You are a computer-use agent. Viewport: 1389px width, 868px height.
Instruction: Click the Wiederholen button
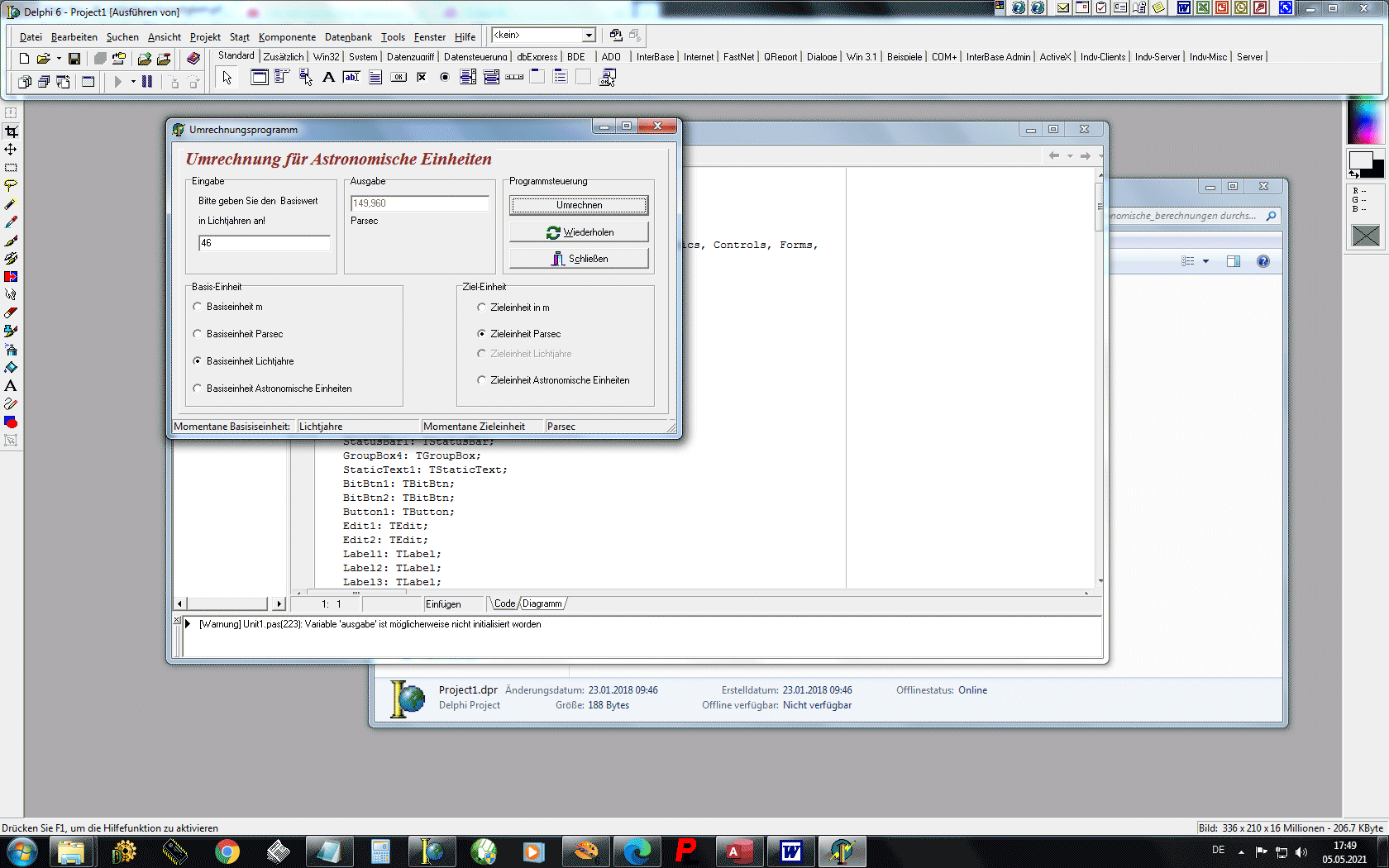pyautogui.click(x=579, y=232)
